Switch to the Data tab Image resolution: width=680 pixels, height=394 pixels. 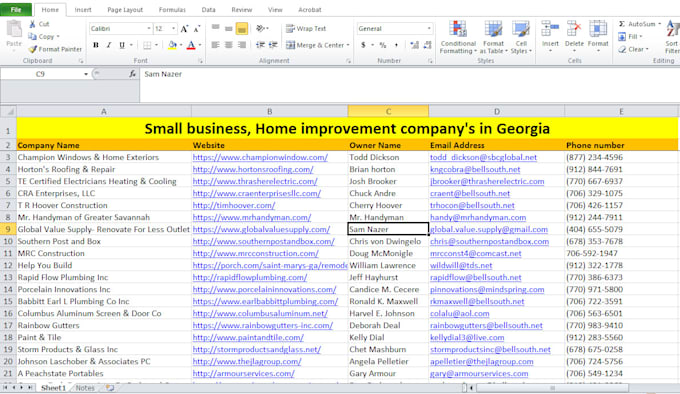tap(209, 10)
